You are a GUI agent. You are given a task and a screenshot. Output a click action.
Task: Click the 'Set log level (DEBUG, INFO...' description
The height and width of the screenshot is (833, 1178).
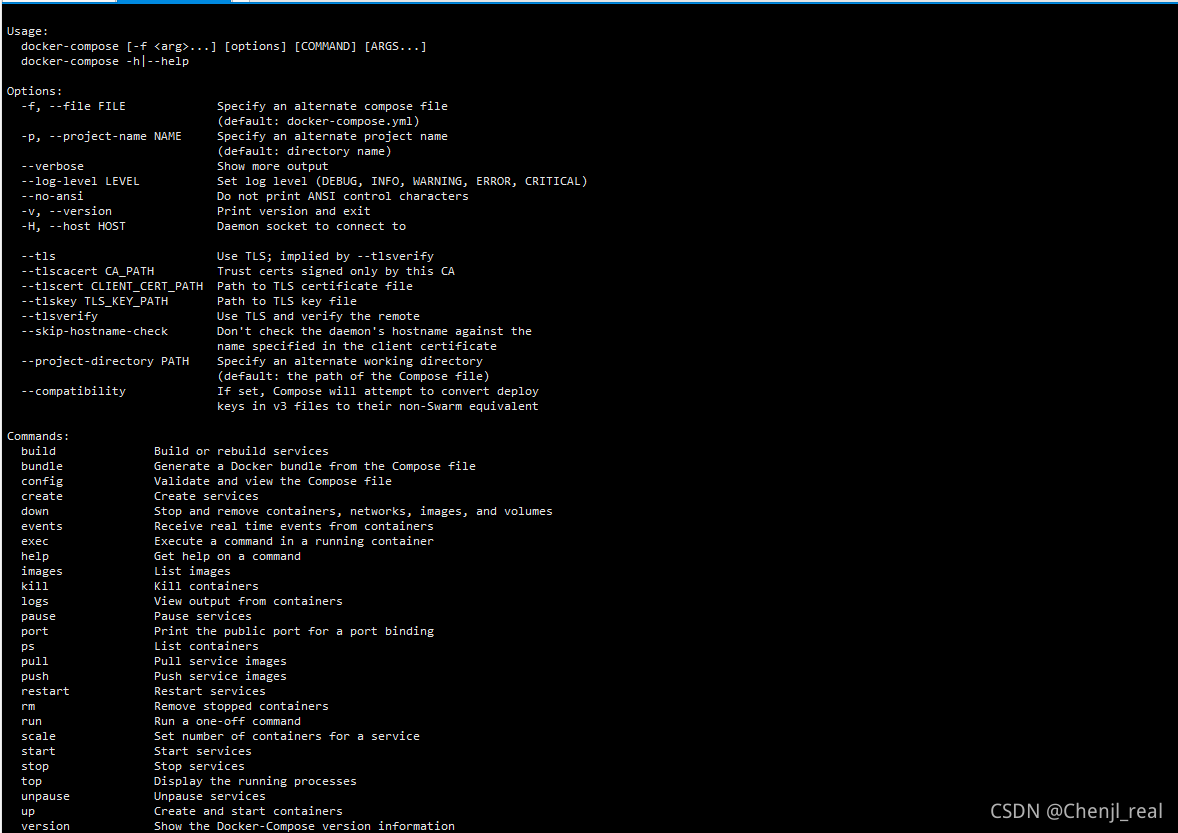(403, 182)
